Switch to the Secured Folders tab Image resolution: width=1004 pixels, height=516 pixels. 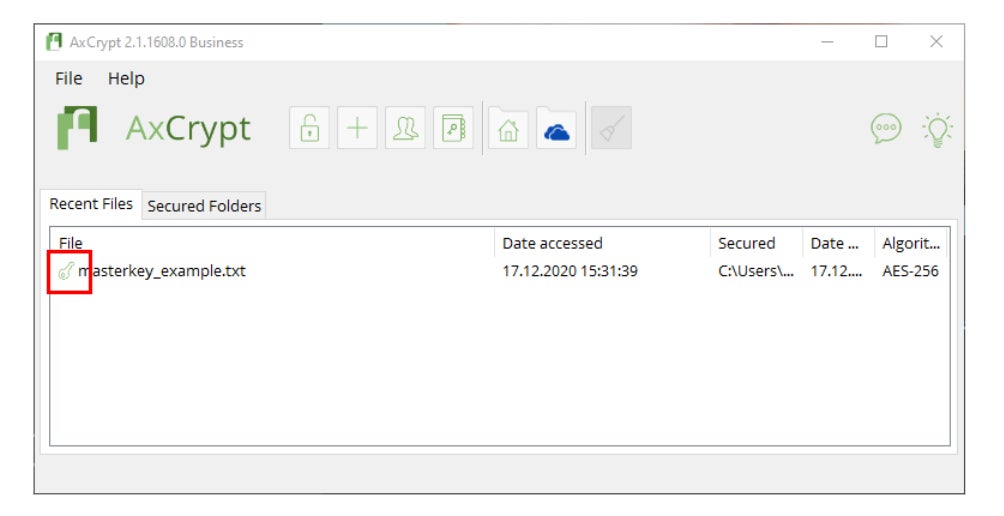(x=204, y=206)
